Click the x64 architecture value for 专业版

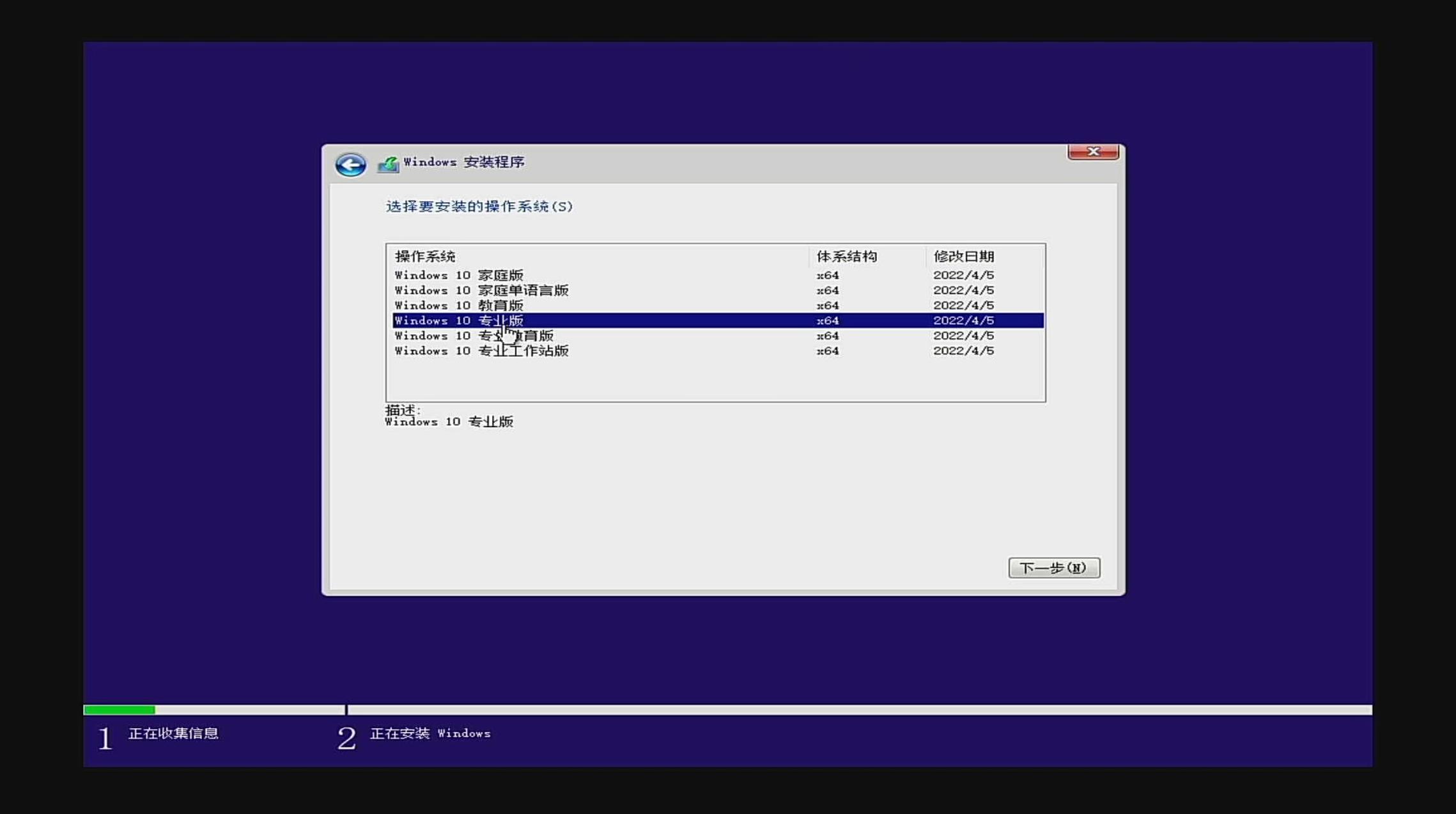[x=827, y=320]
